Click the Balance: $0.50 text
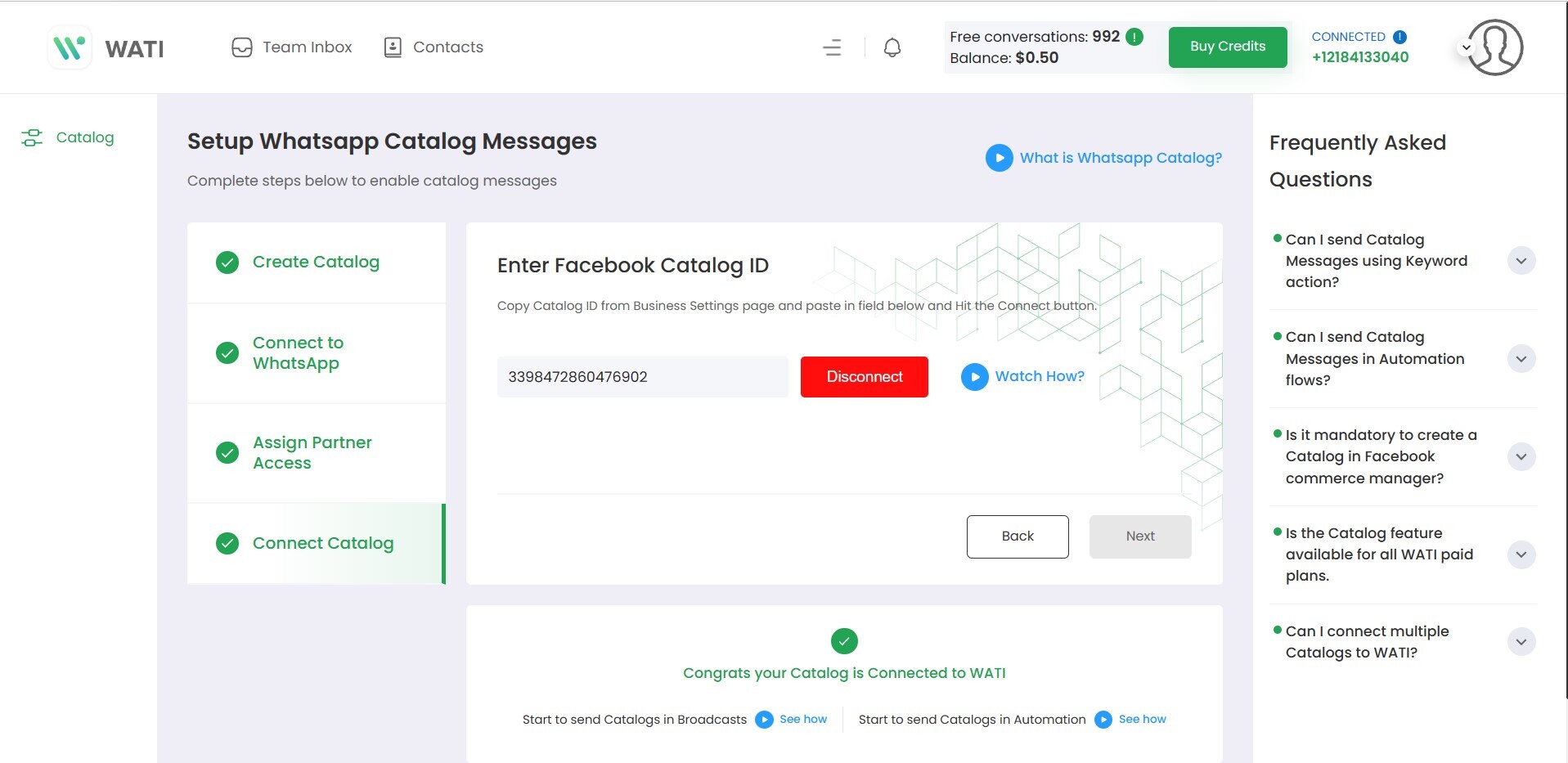The image size is (1568, 763). (x=1004, y=58)
